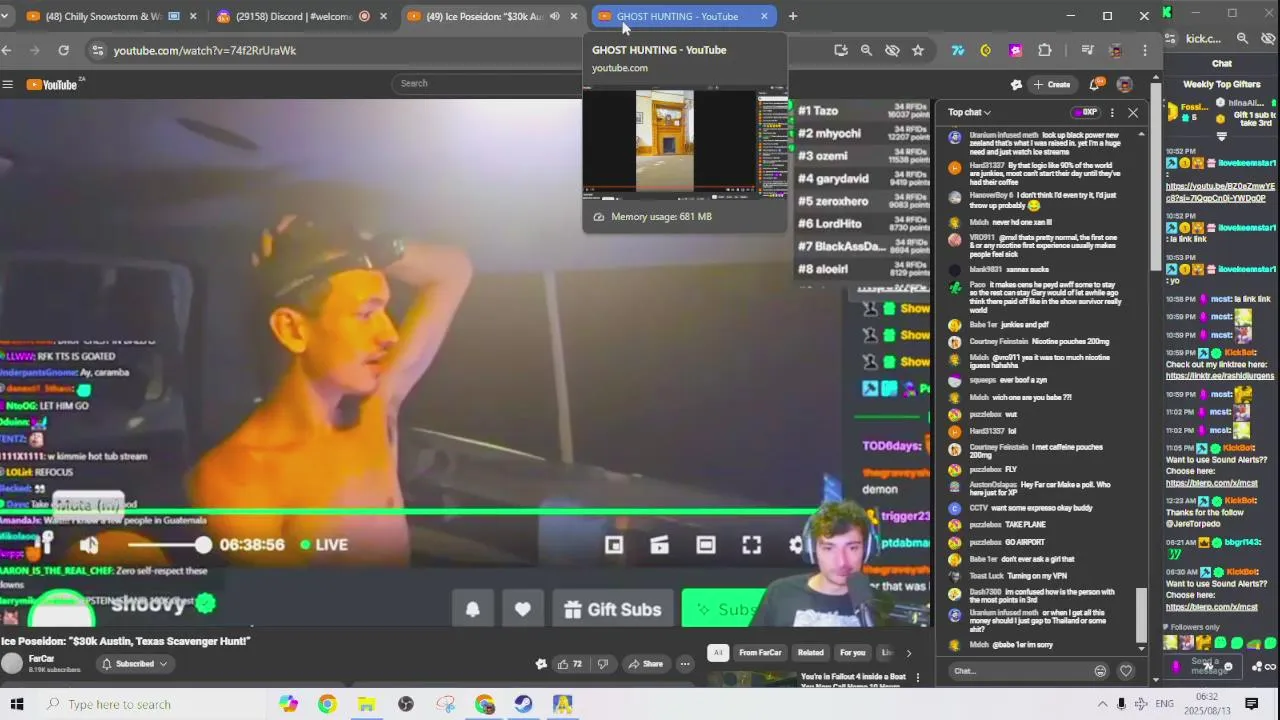This screenshot has height=720, width=1280.
Task: Click the YouTube chat message input
Action: click(x=1018, y=671)
